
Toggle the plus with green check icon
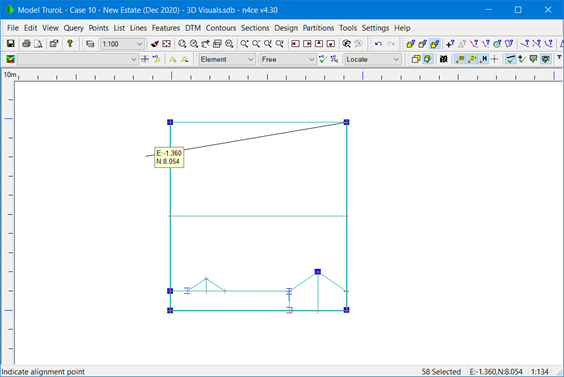pyautogui.click(x=522, y=59)
